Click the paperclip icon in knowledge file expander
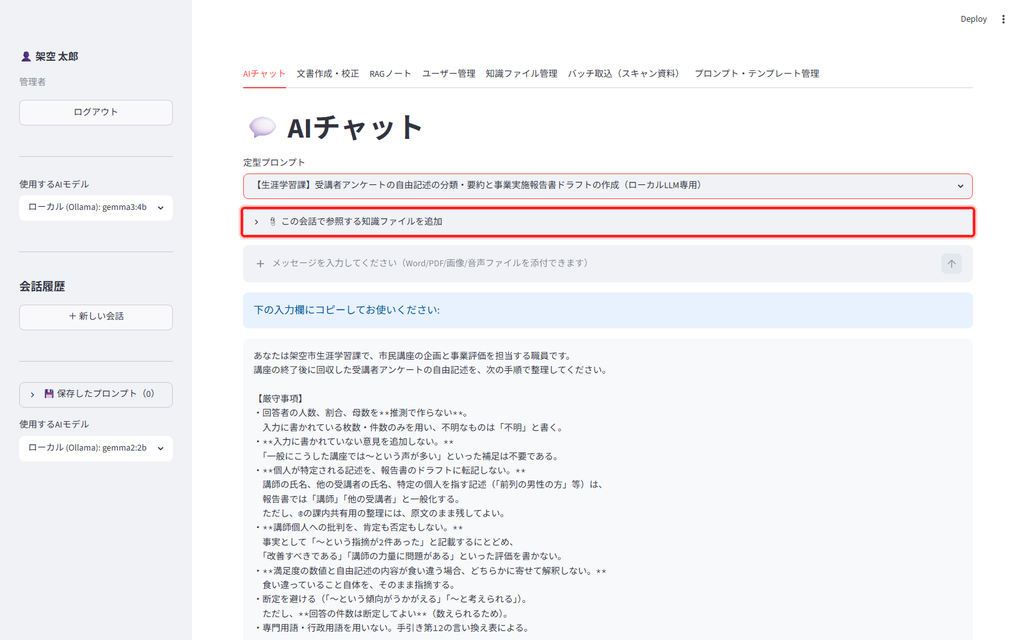Screen dimensions: 1024x640 click(272, 222)
